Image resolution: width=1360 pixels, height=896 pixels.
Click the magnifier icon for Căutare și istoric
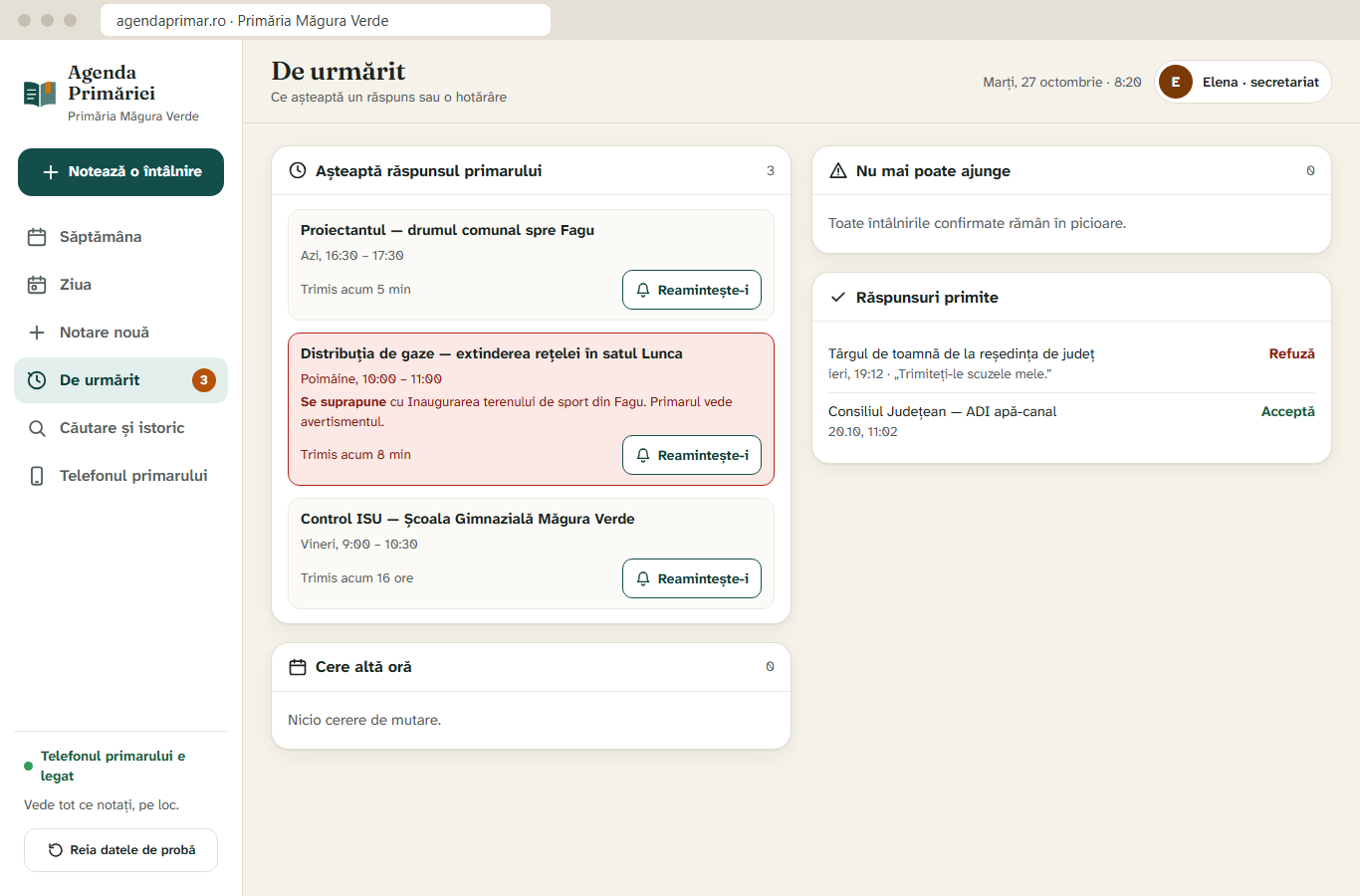click(37, 428)
